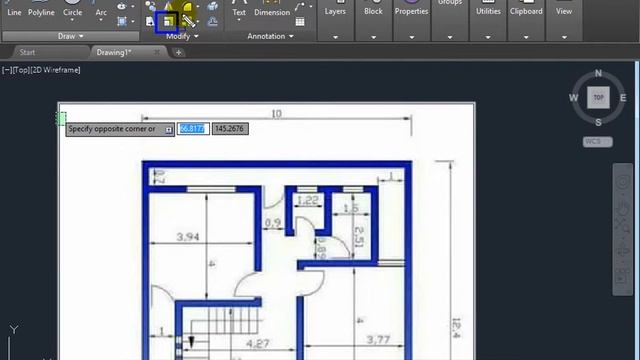Open Fillet dropdown arrow

(x=198, y=6)
